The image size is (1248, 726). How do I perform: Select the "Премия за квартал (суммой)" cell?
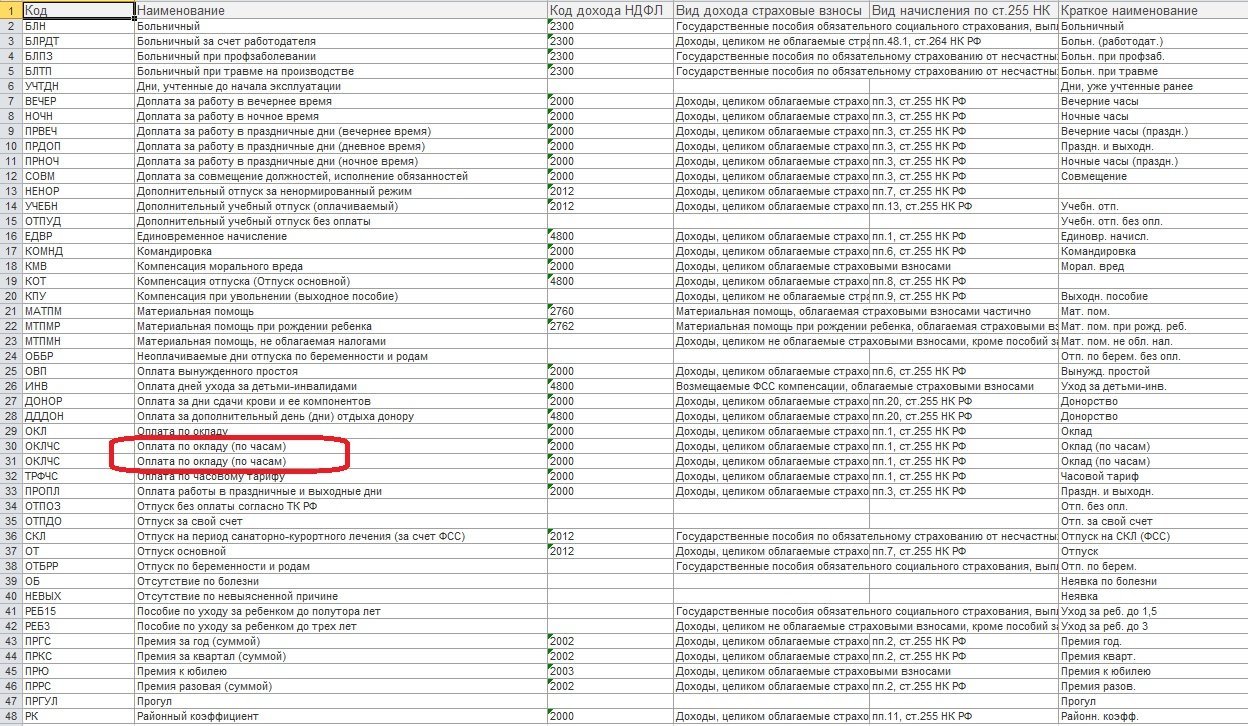[340, 656]
